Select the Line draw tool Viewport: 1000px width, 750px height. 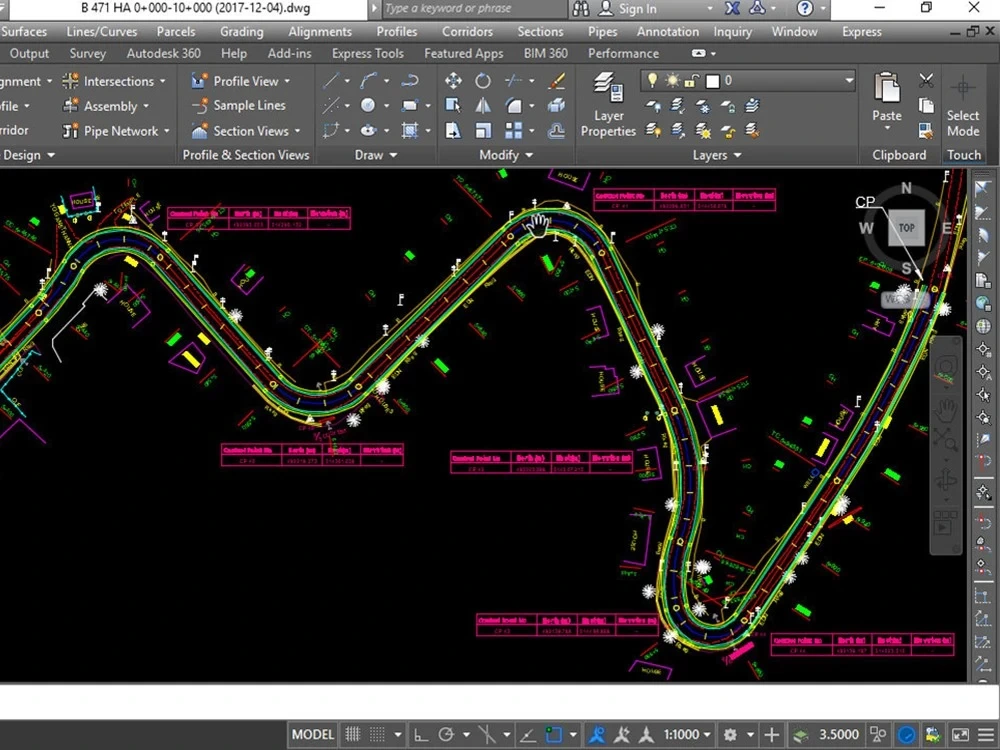[x=331, y=81]
